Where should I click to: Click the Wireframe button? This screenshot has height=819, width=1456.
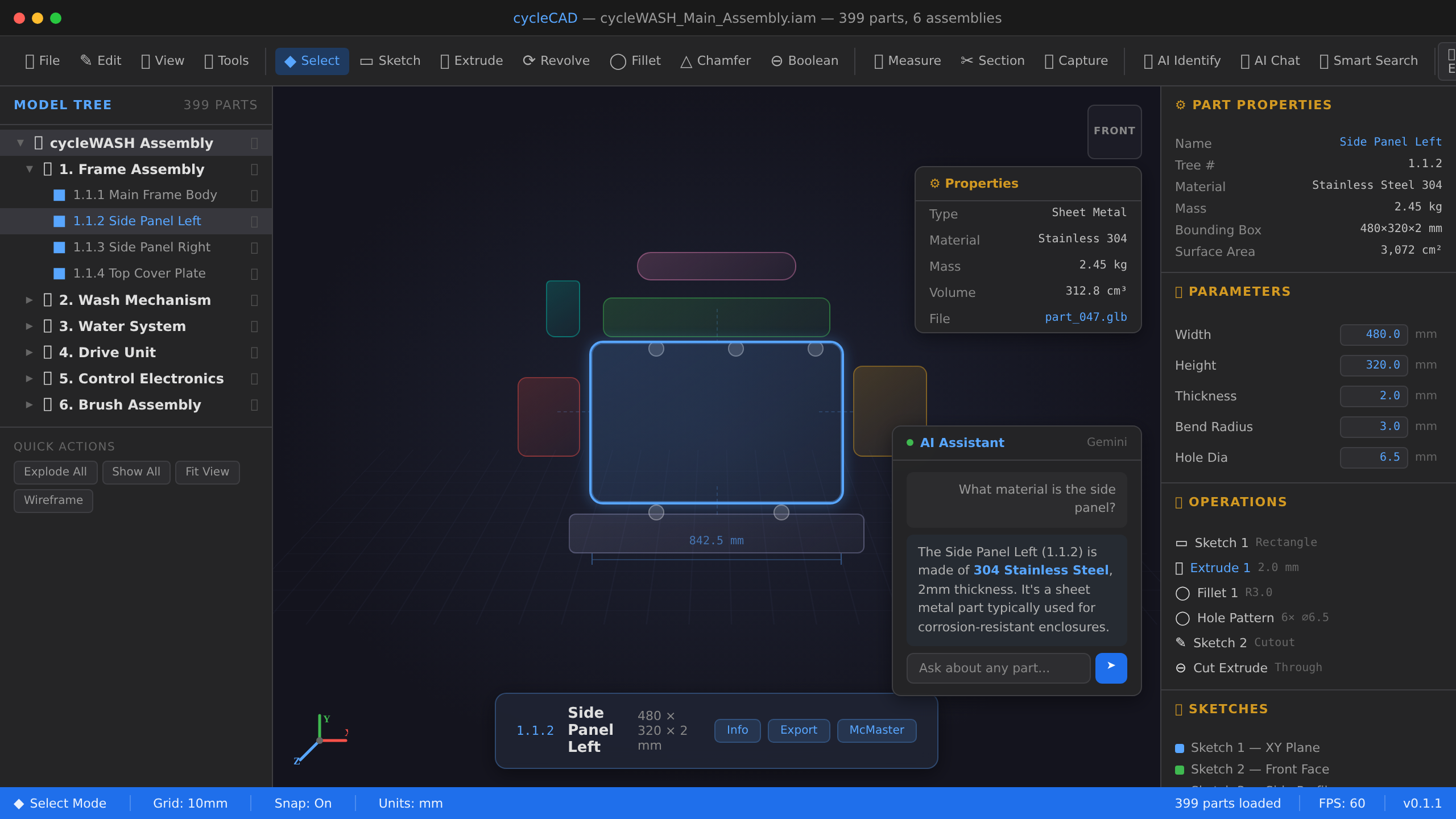click(x=53, y=500)
